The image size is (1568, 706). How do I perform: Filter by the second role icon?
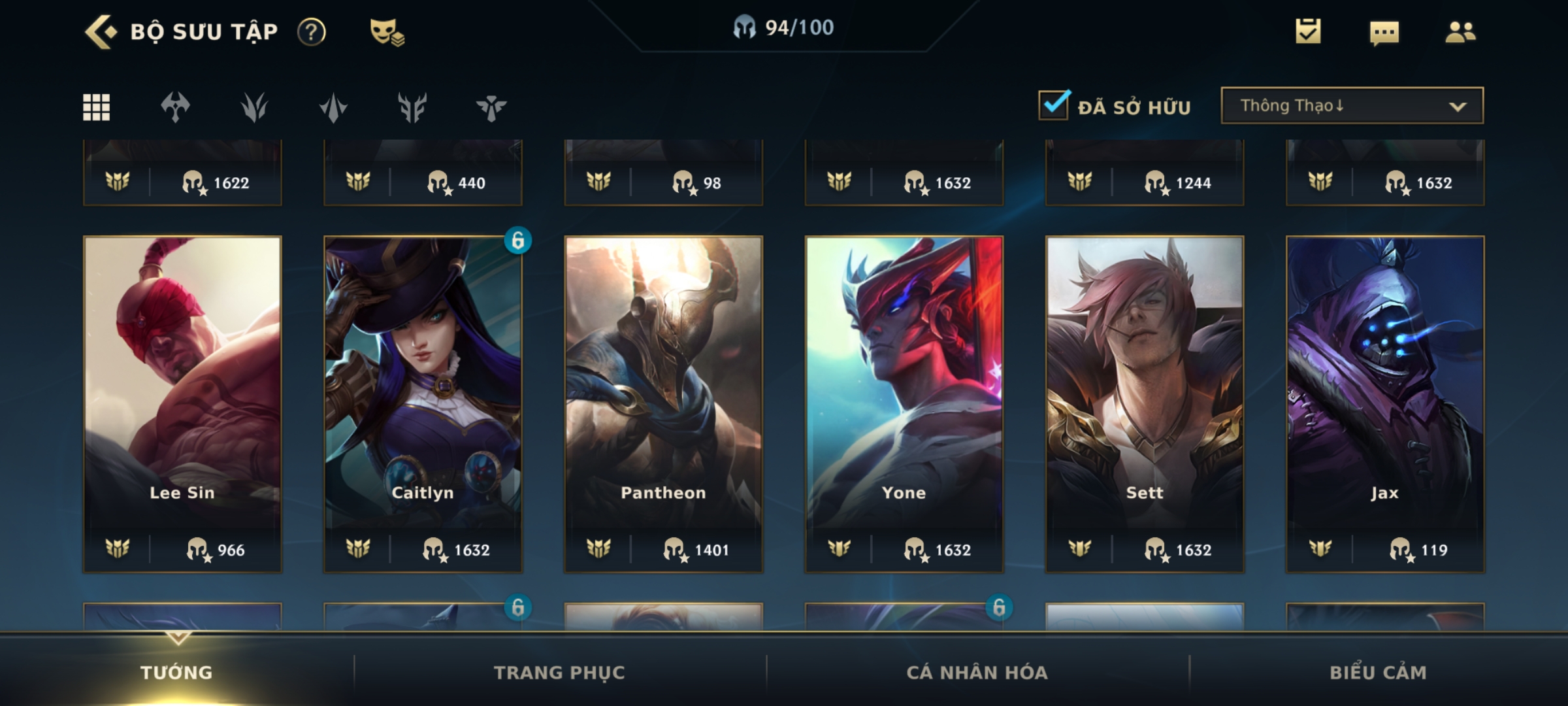(x=254, y=107)
